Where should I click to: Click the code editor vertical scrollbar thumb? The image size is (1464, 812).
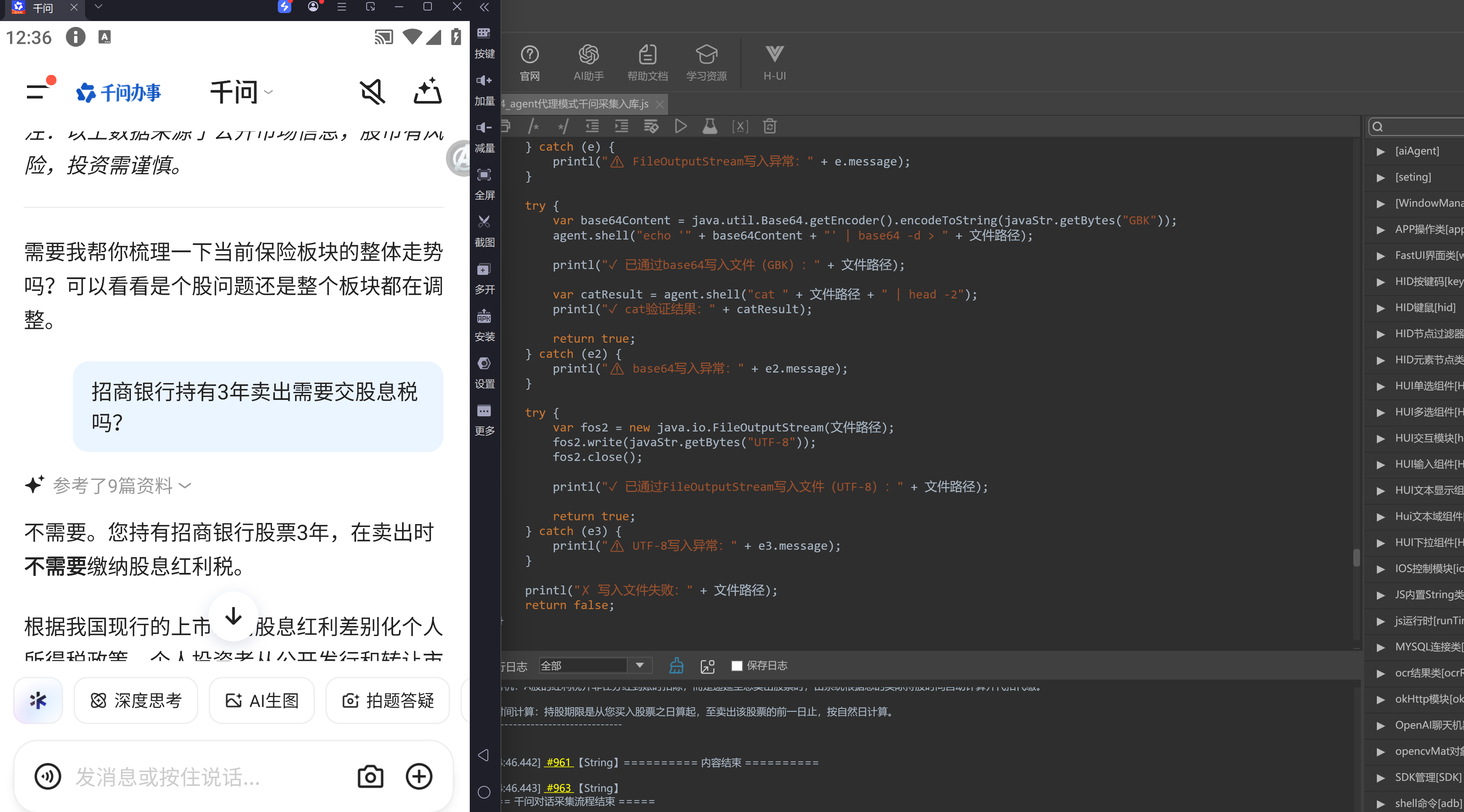pyautogui.click(x=1357, y=557)
